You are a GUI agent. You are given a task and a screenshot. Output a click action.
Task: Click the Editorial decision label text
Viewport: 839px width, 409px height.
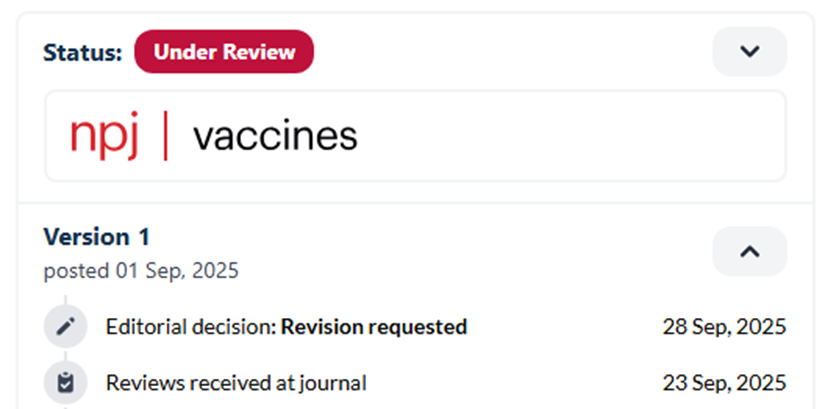coord(191,326)
